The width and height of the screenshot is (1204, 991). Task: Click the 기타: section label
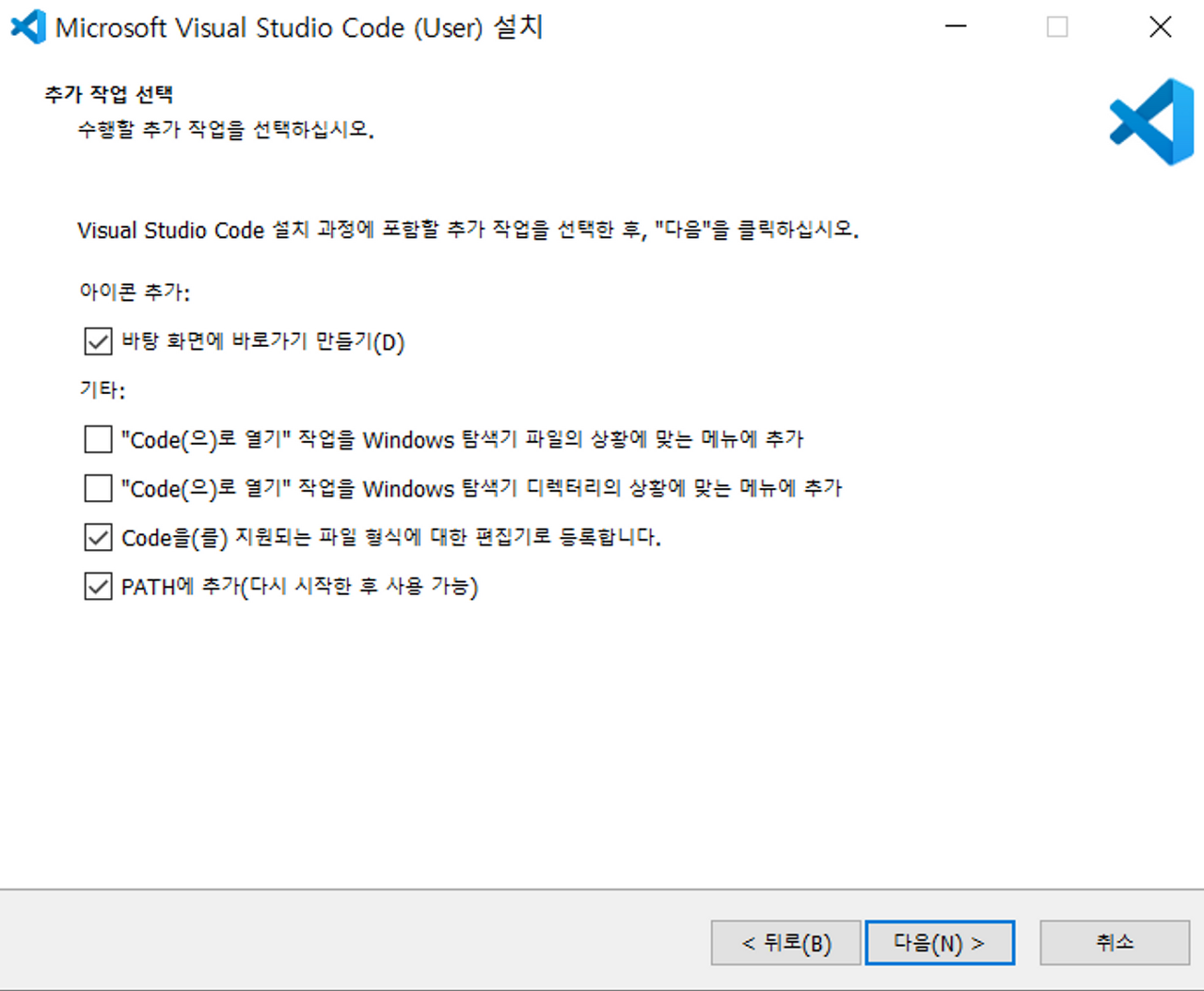(103, 389)
